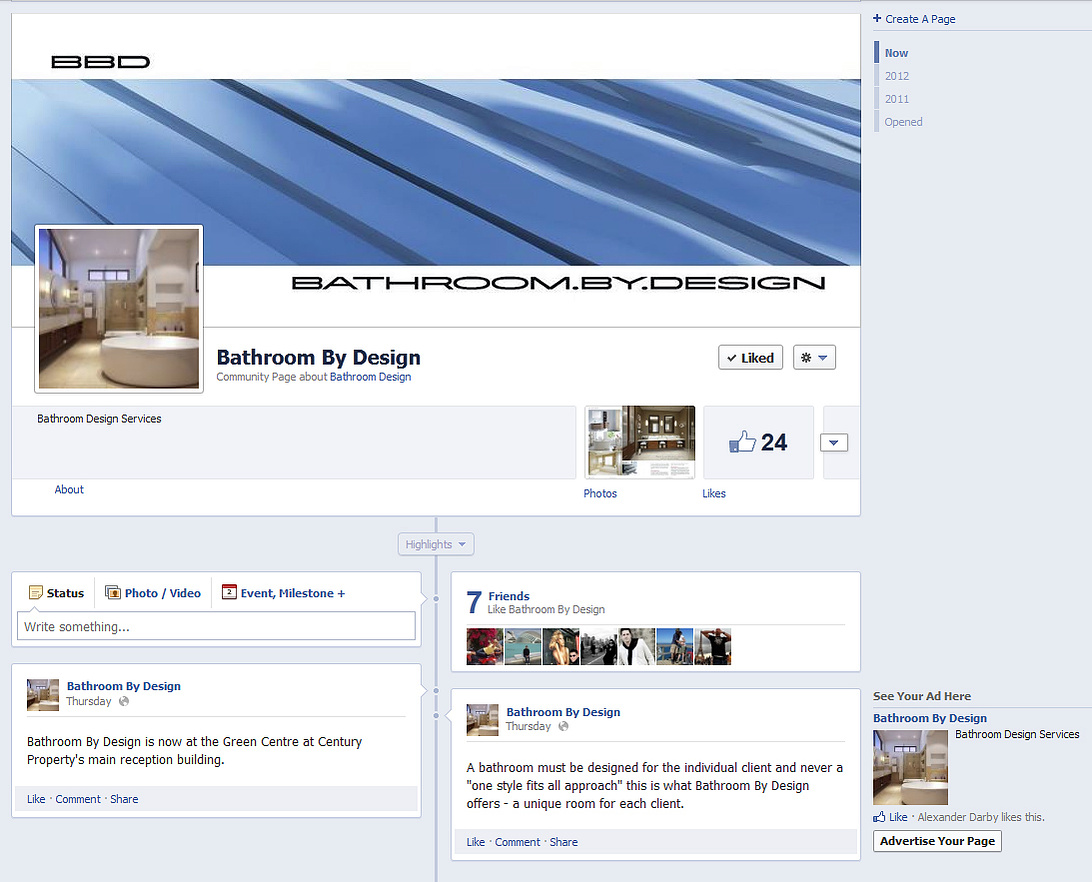Click Thursday timestamp on individual client post
Viewport: 1092px width, 882px height.
tap(528, 726)
